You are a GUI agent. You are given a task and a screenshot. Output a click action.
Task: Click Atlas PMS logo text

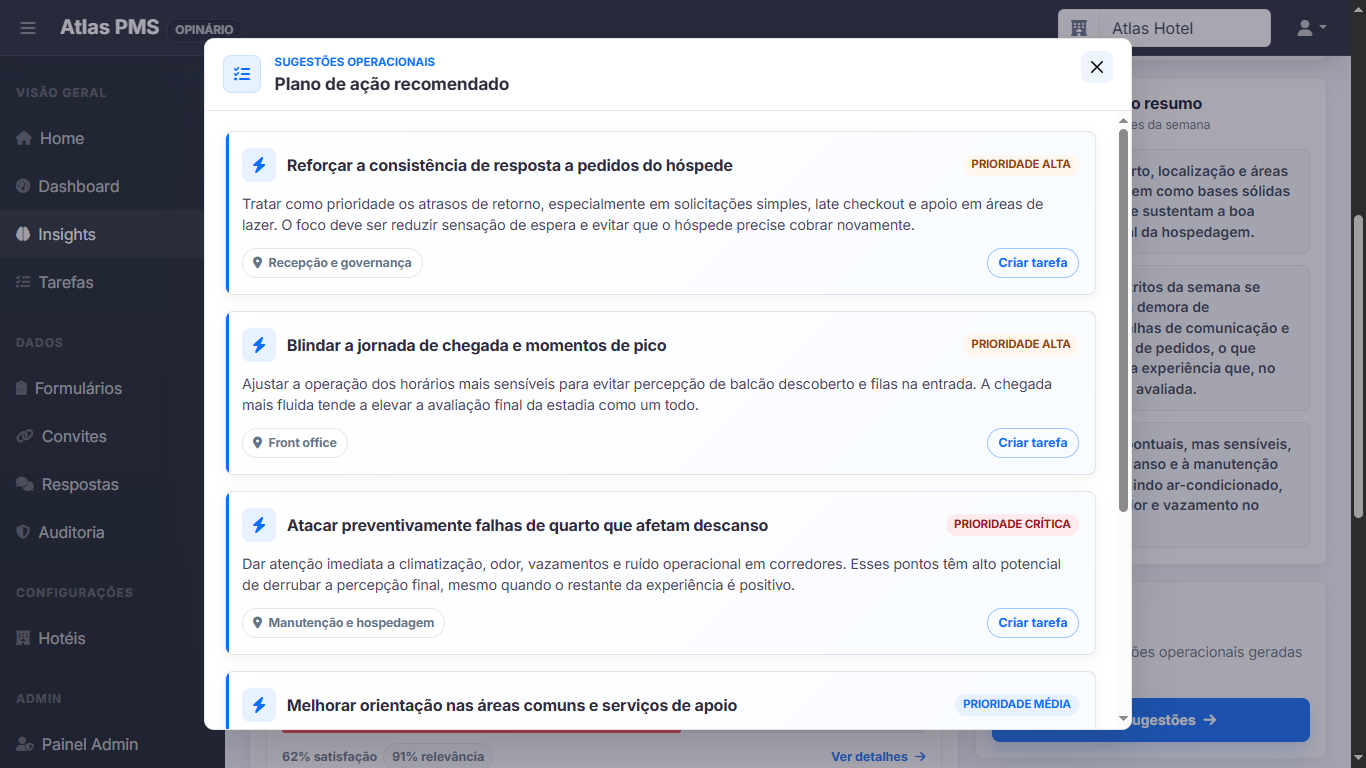109,27
